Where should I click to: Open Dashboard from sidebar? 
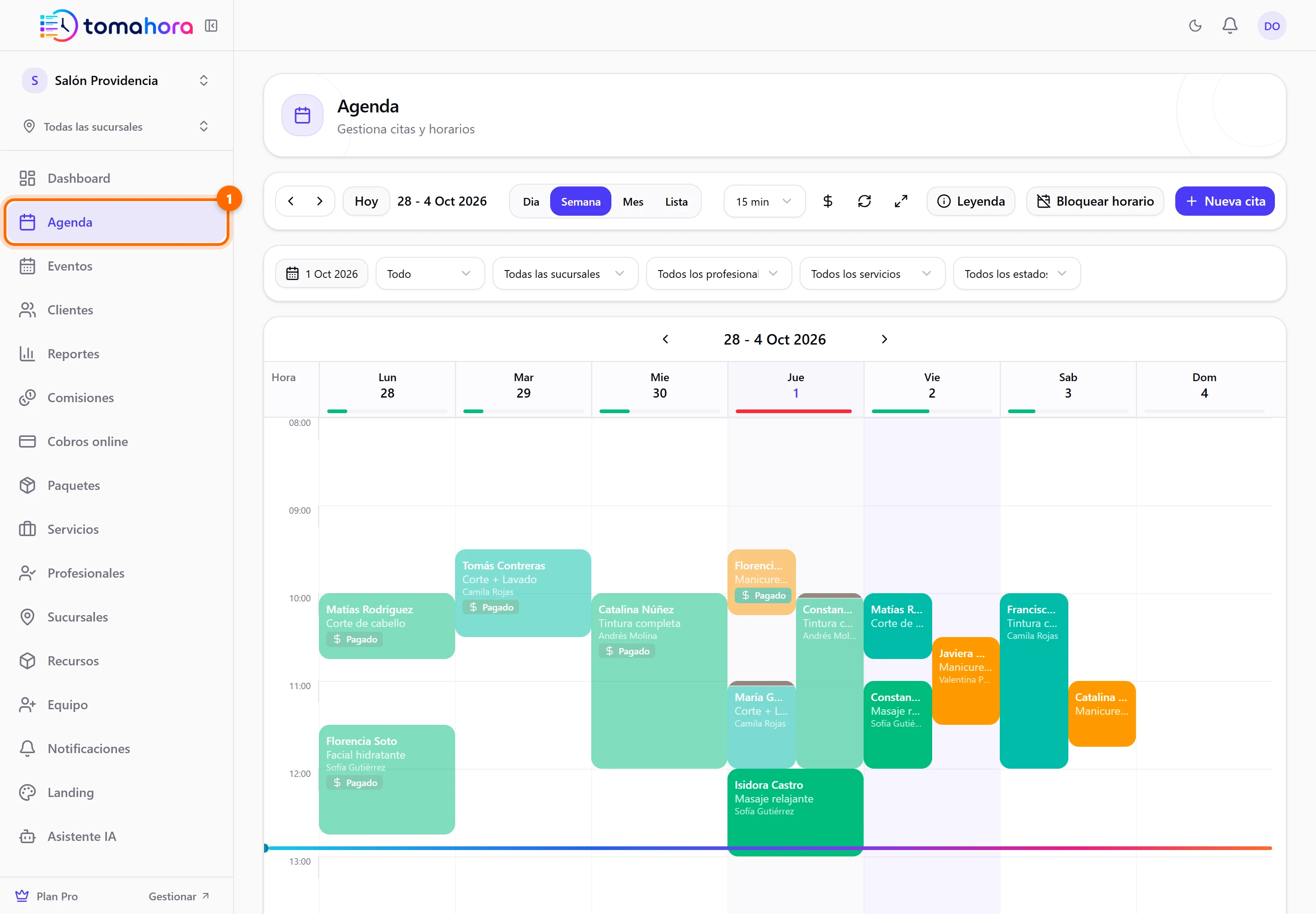click(117, 178)
